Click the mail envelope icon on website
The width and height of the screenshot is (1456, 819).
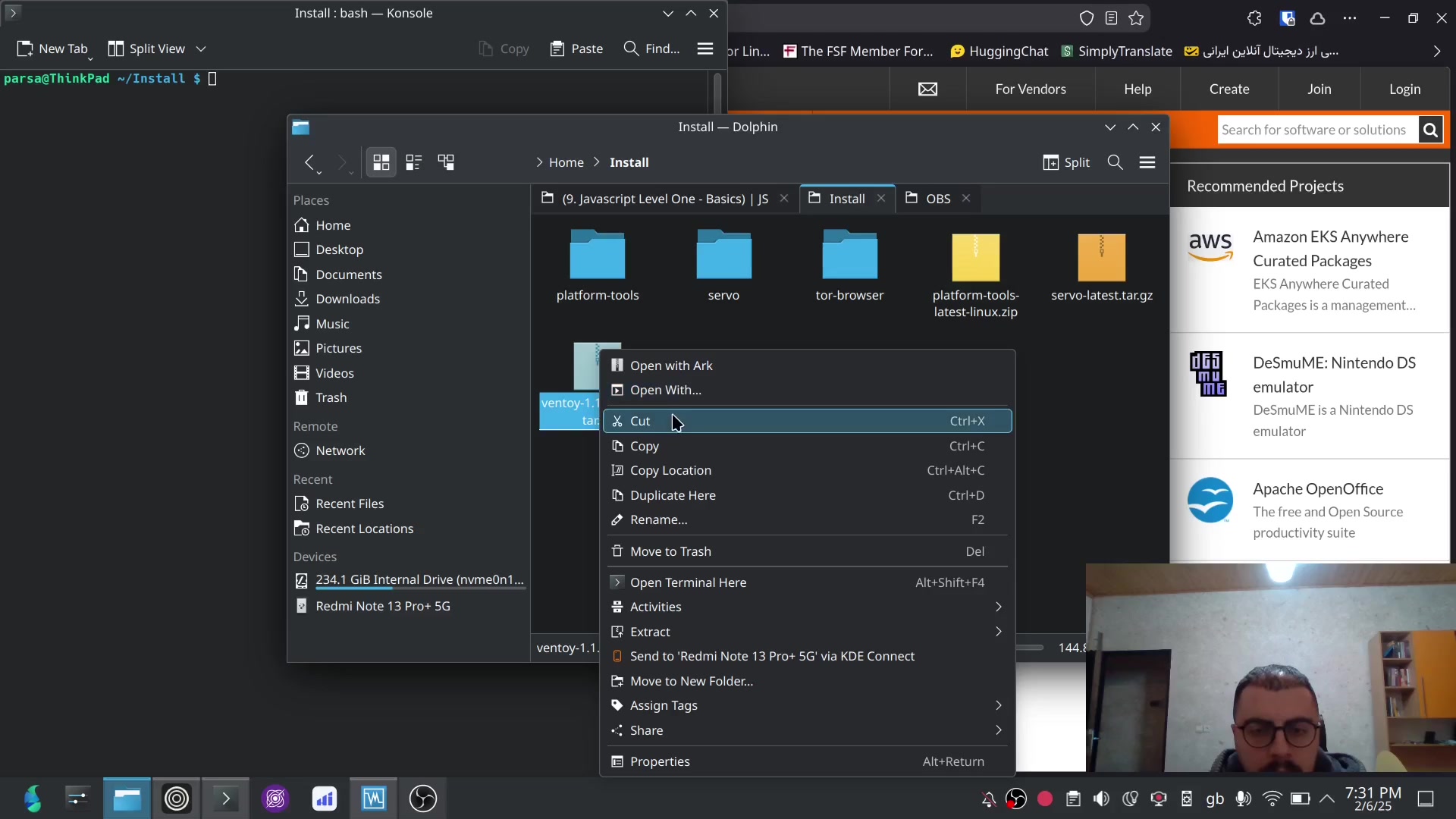(927, 89)
